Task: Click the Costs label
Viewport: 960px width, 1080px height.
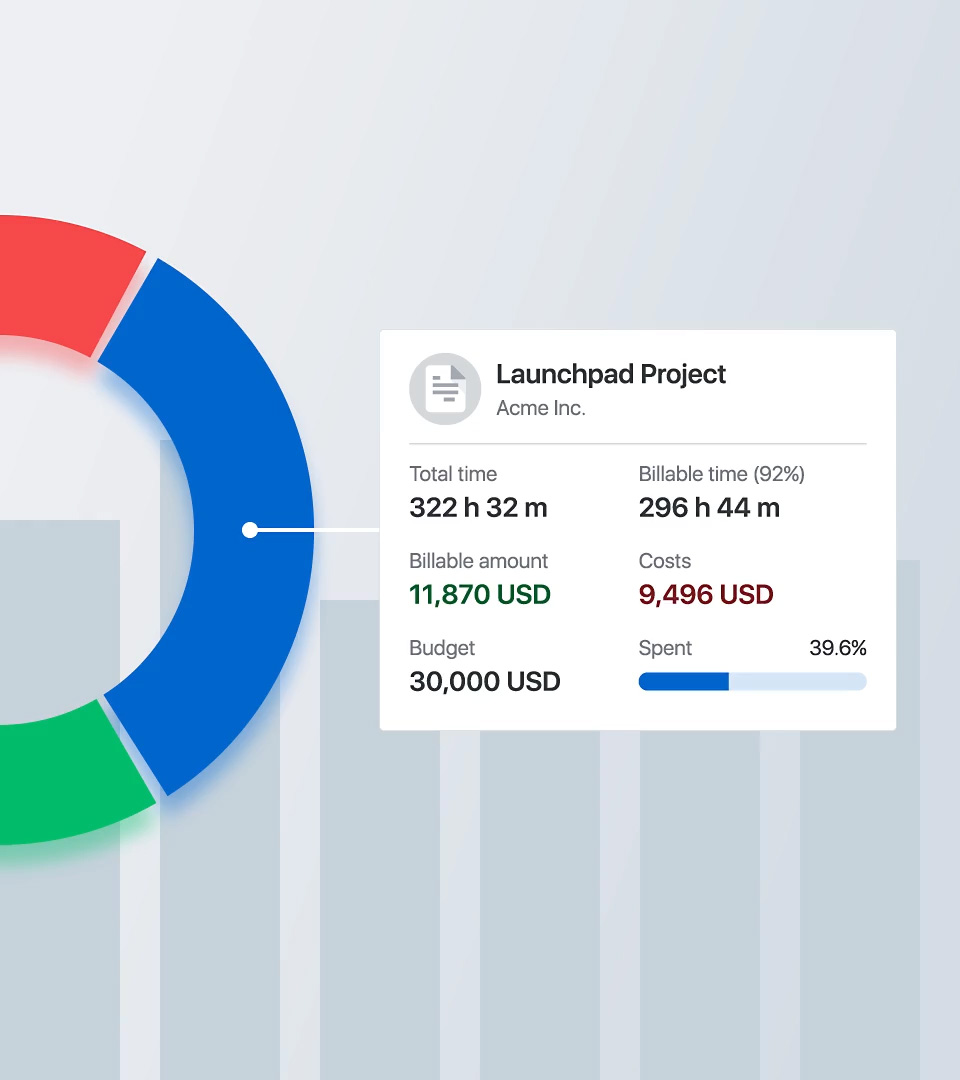Action: point(665,561)
